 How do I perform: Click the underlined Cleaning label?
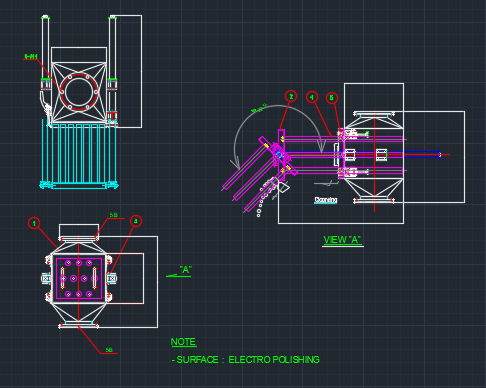click(x=326, y=200)
